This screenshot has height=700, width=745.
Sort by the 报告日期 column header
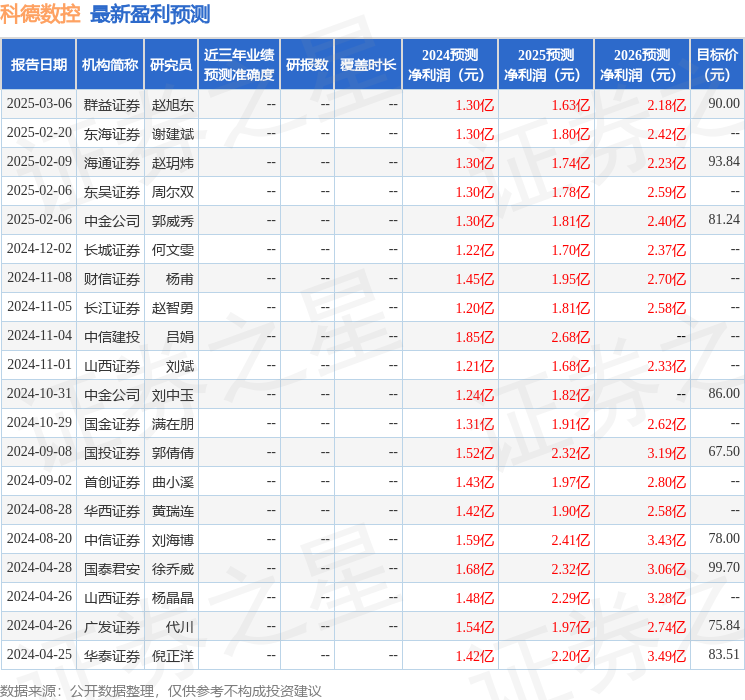(39, 65)
